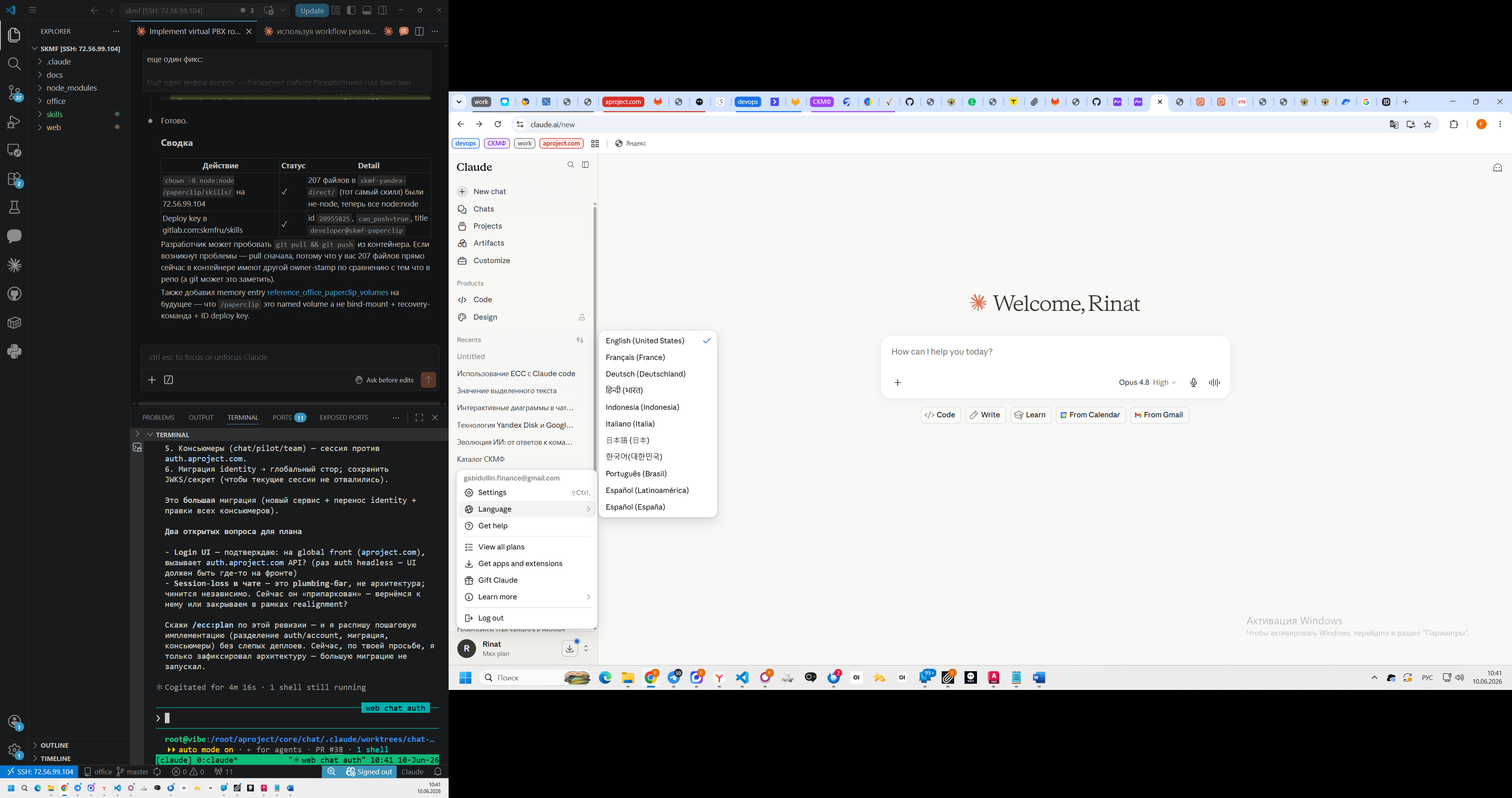1512x798 pixels.
Task: Toggle the VS Code primary side bar
Action: pos(351,10)
